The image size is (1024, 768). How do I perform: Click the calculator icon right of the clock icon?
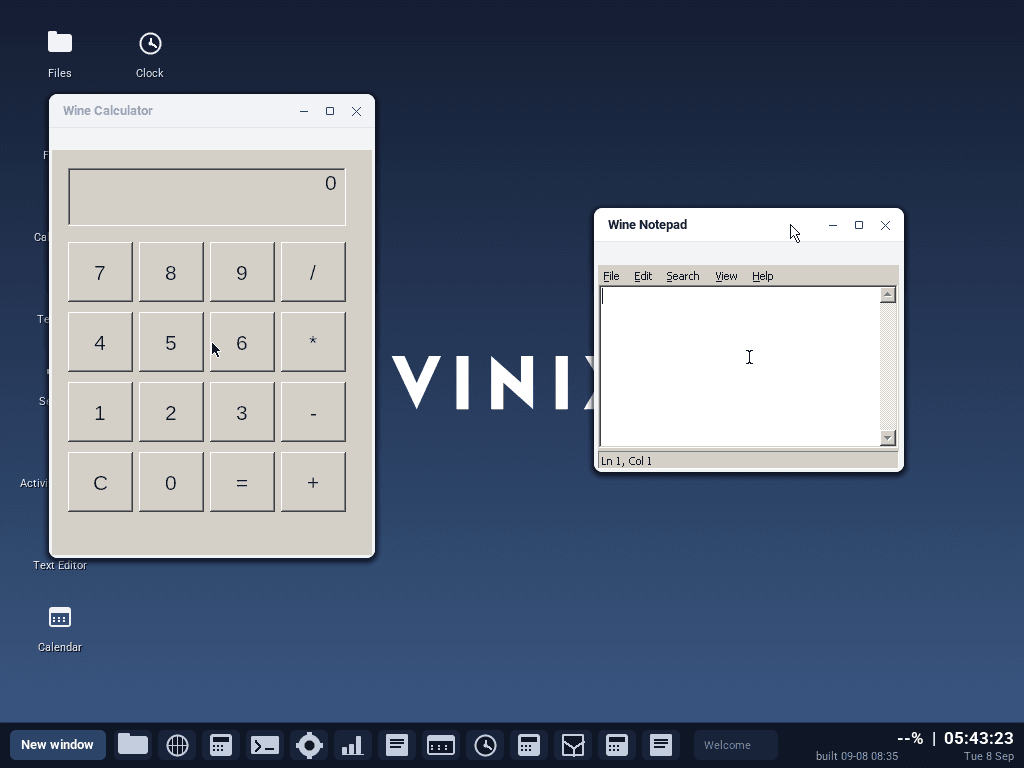529,744
